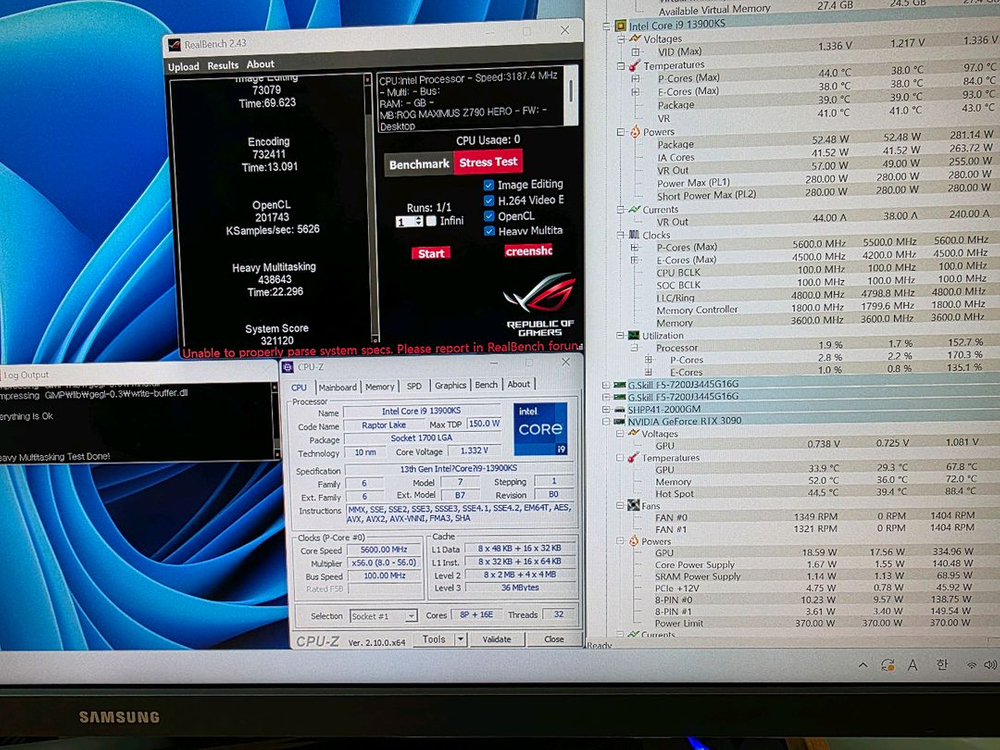Click the Start button in RealBench
Viewport: 1000px width, 750px height.
point(431,253)
